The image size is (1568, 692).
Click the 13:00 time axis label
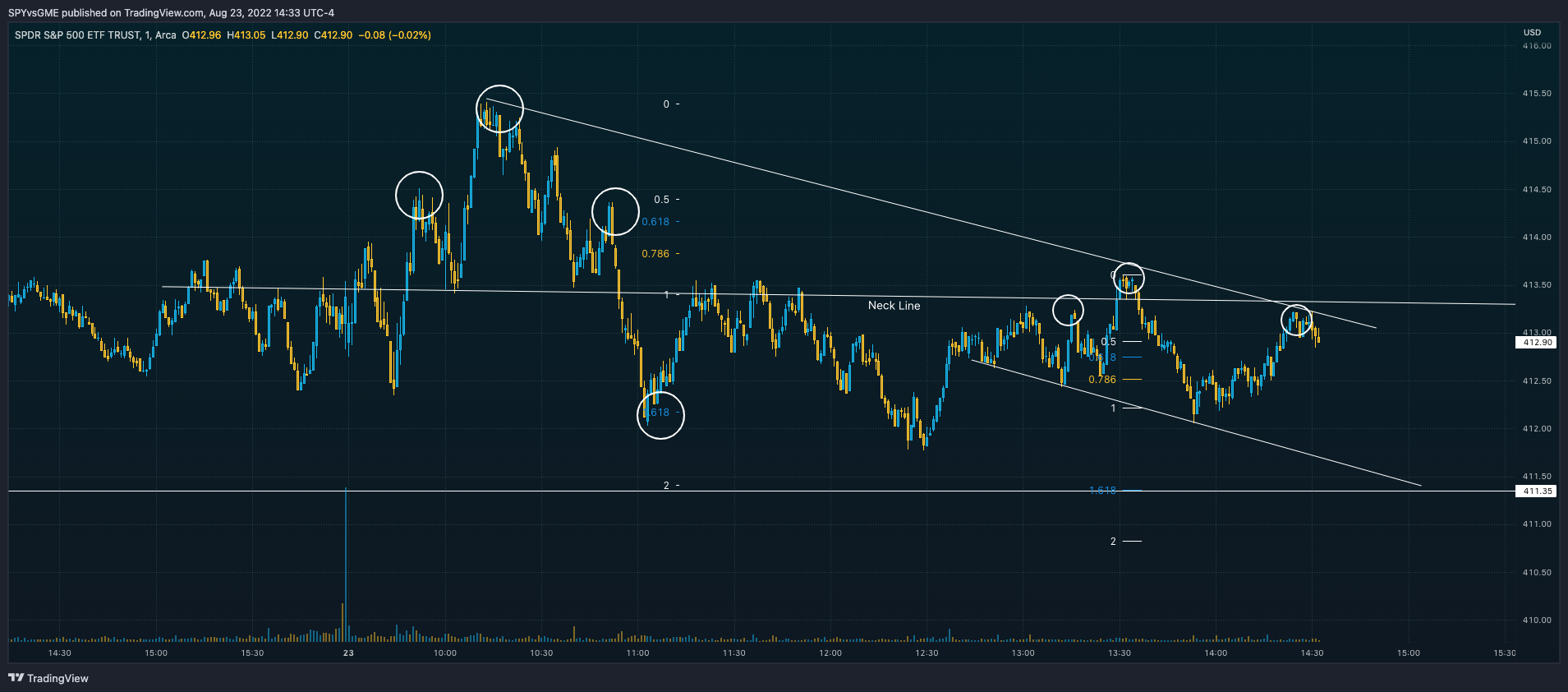(1023, 653)
